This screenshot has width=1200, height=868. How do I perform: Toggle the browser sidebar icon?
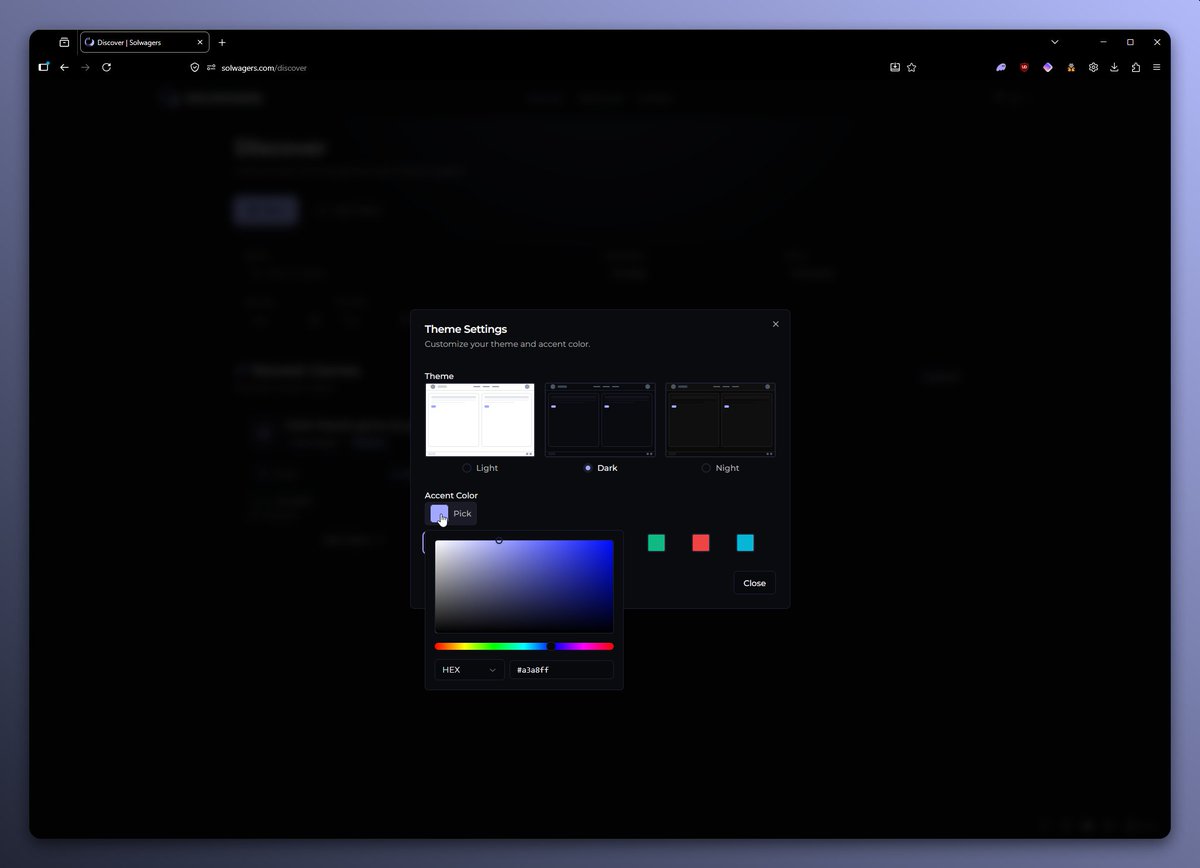(x=43, y=67)
